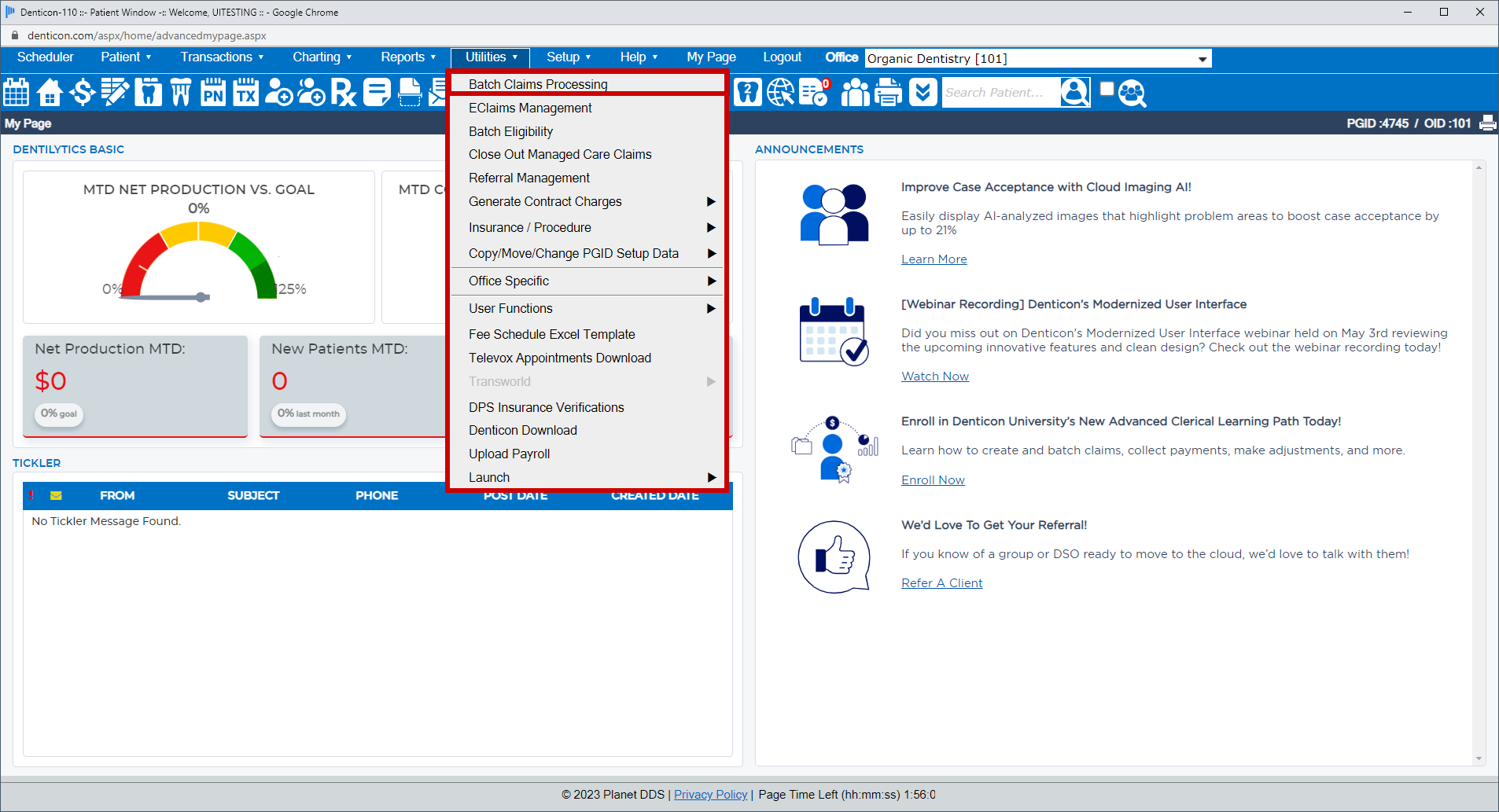Image resolution: width=1499 pixels, height=812 pixels.
Task: Open the Patient dropdown menu
Action: pyautogui.click(x=126, y=57)
